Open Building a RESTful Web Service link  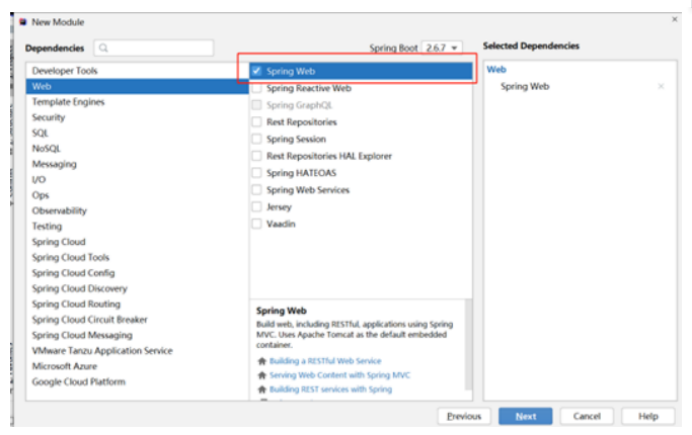[x=325, y=361]
